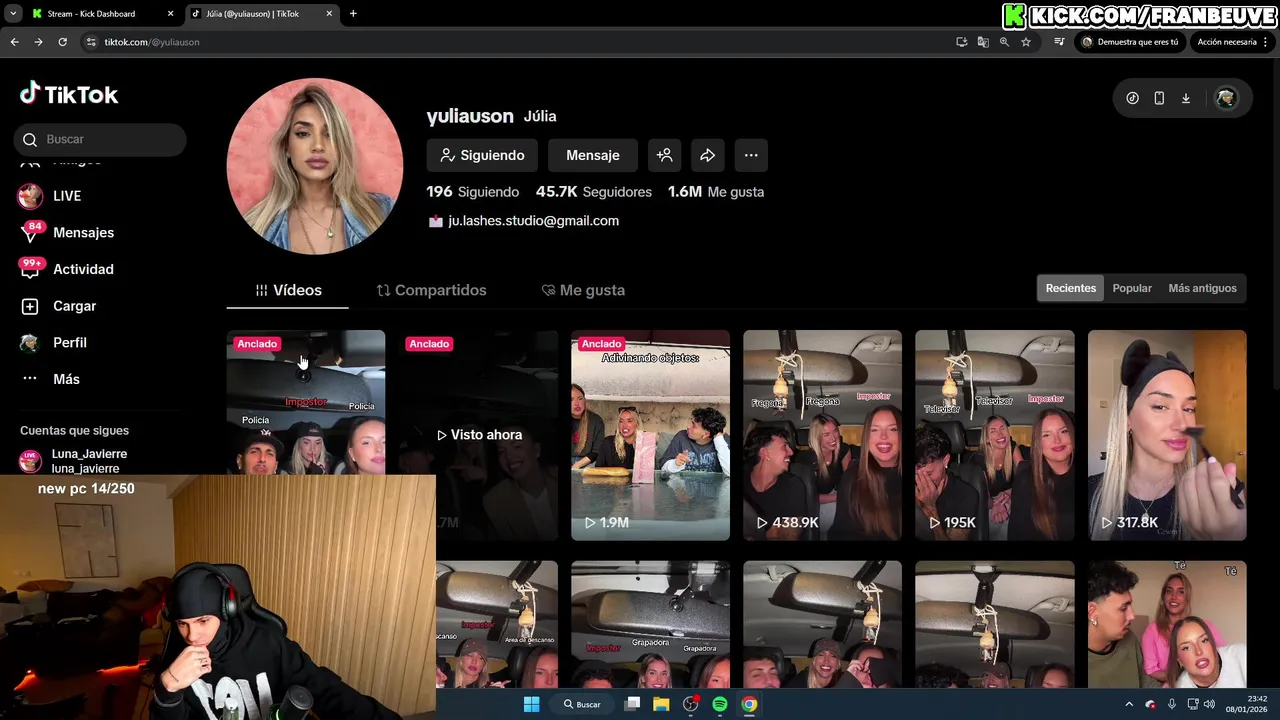
Task: Open Spotify from the taskbar
Action: 720,704
